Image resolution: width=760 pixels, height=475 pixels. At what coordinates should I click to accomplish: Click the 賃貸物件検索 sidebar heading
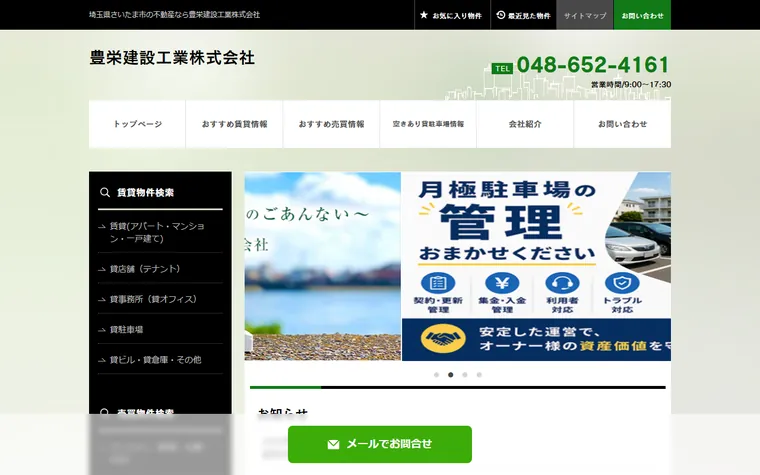(x=145, y=192)
